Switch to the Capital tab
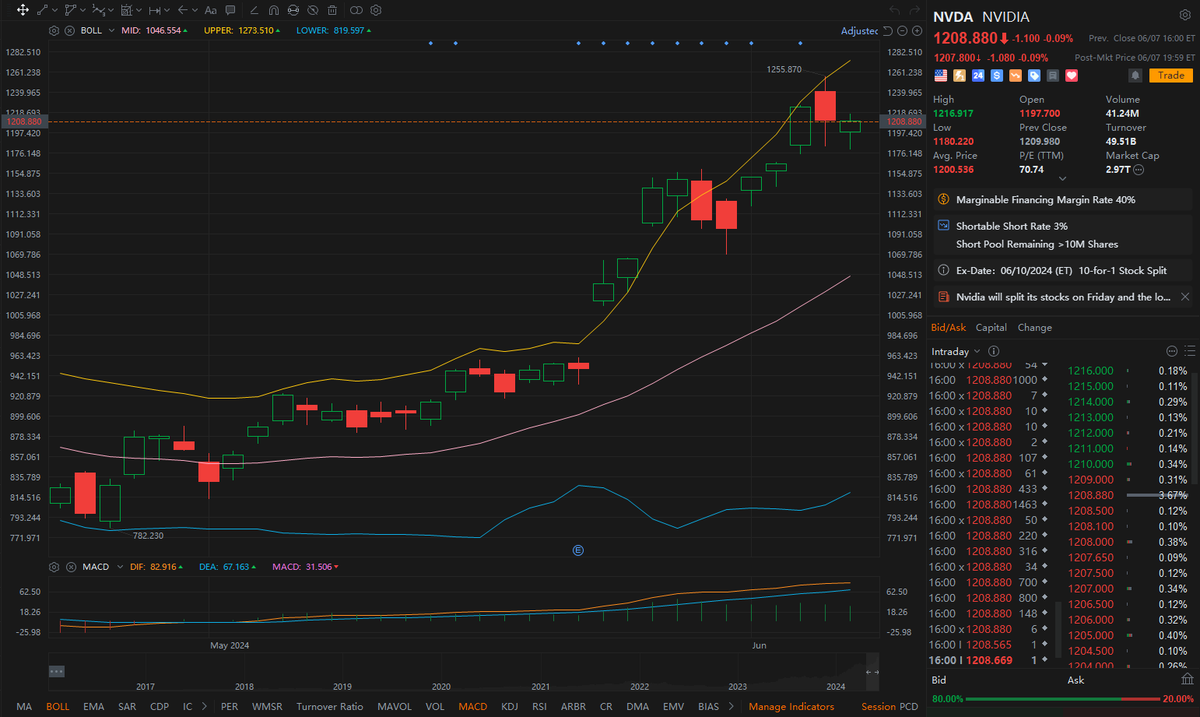Viewport: 1200px width, 717px height. click(991, 327)
